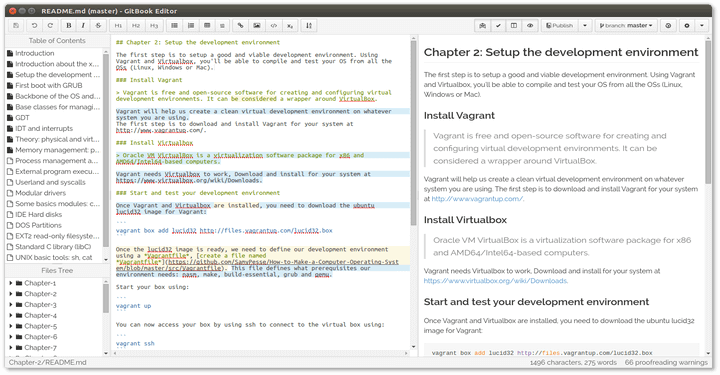Insert an H3 heading
720x375 pixels.
[154, 26]
